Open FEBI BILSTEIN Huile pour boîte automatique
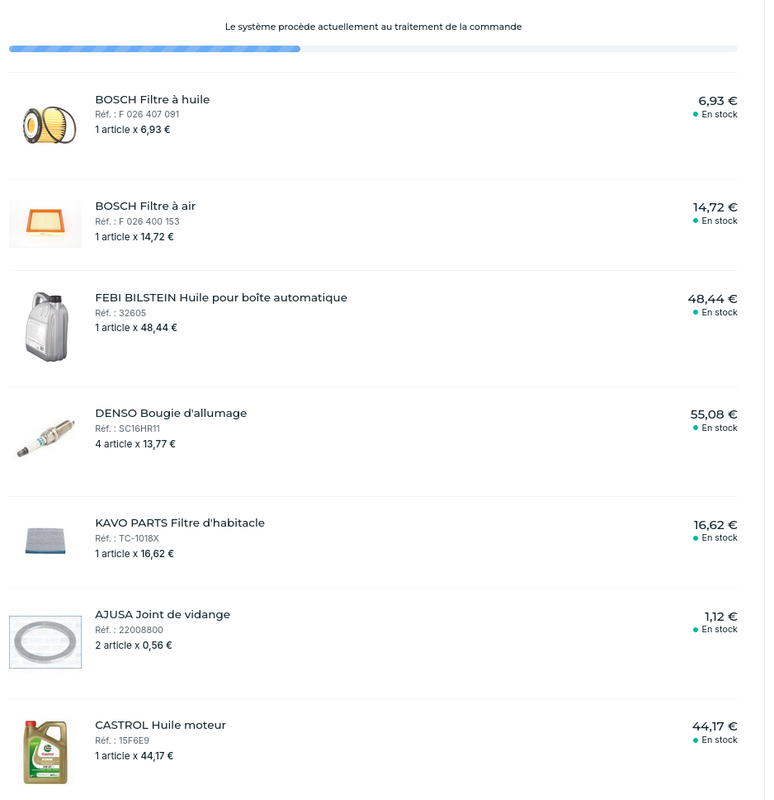Screen dimensions: 774x800 pos(221,297)
